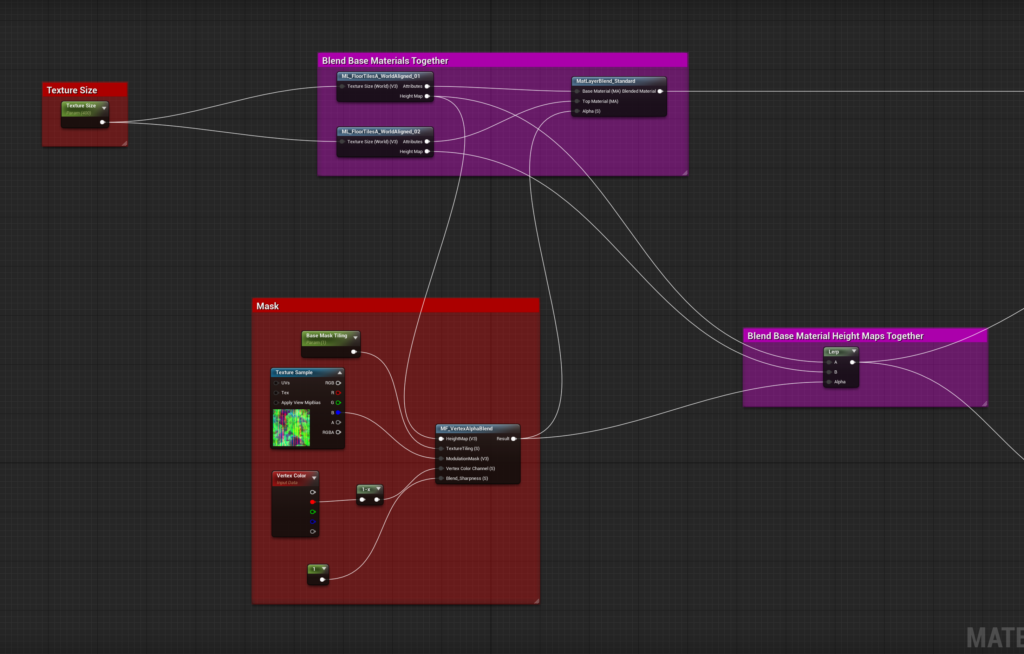The width and height of the screenshot is (1024, 654).
Task: Select the Mask comment box title
Action: point(268,306)
